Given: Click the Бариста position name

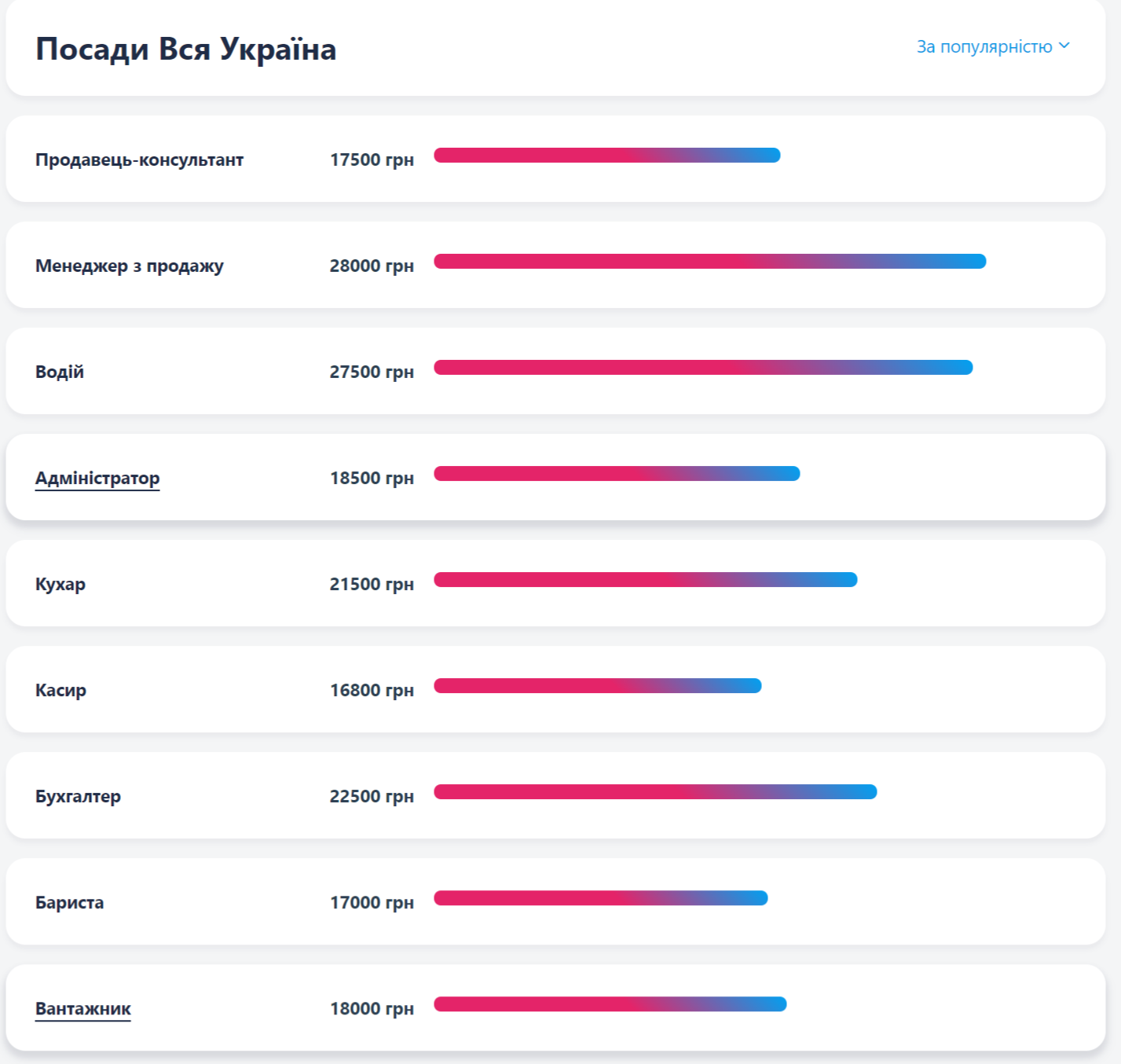Looking at the screenshot, I should pos(69,902).
